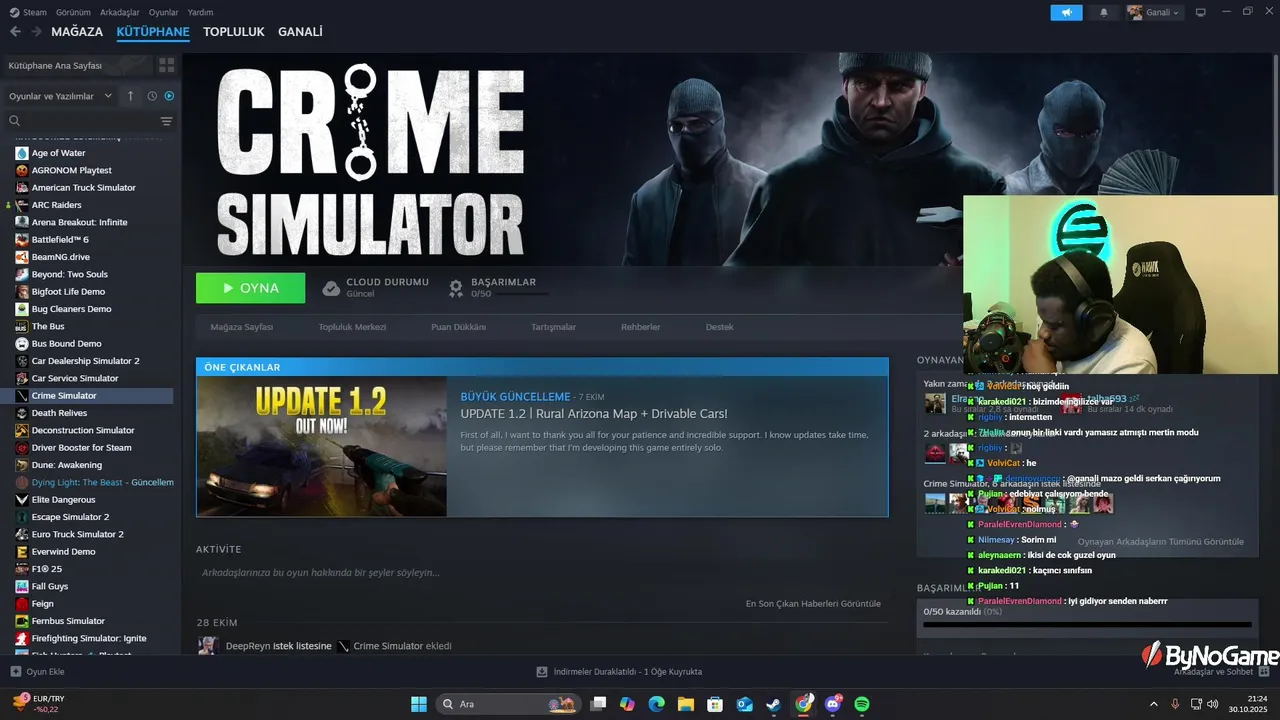Open BAŞARIMLAR achievements gear icon
Screen dimensions: 1280x720
coord(456,288)
